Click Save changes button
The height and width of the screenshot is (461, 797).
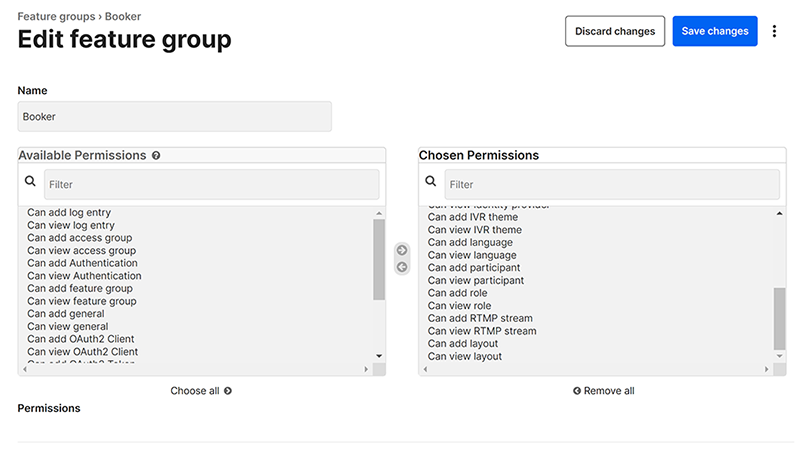714,31
